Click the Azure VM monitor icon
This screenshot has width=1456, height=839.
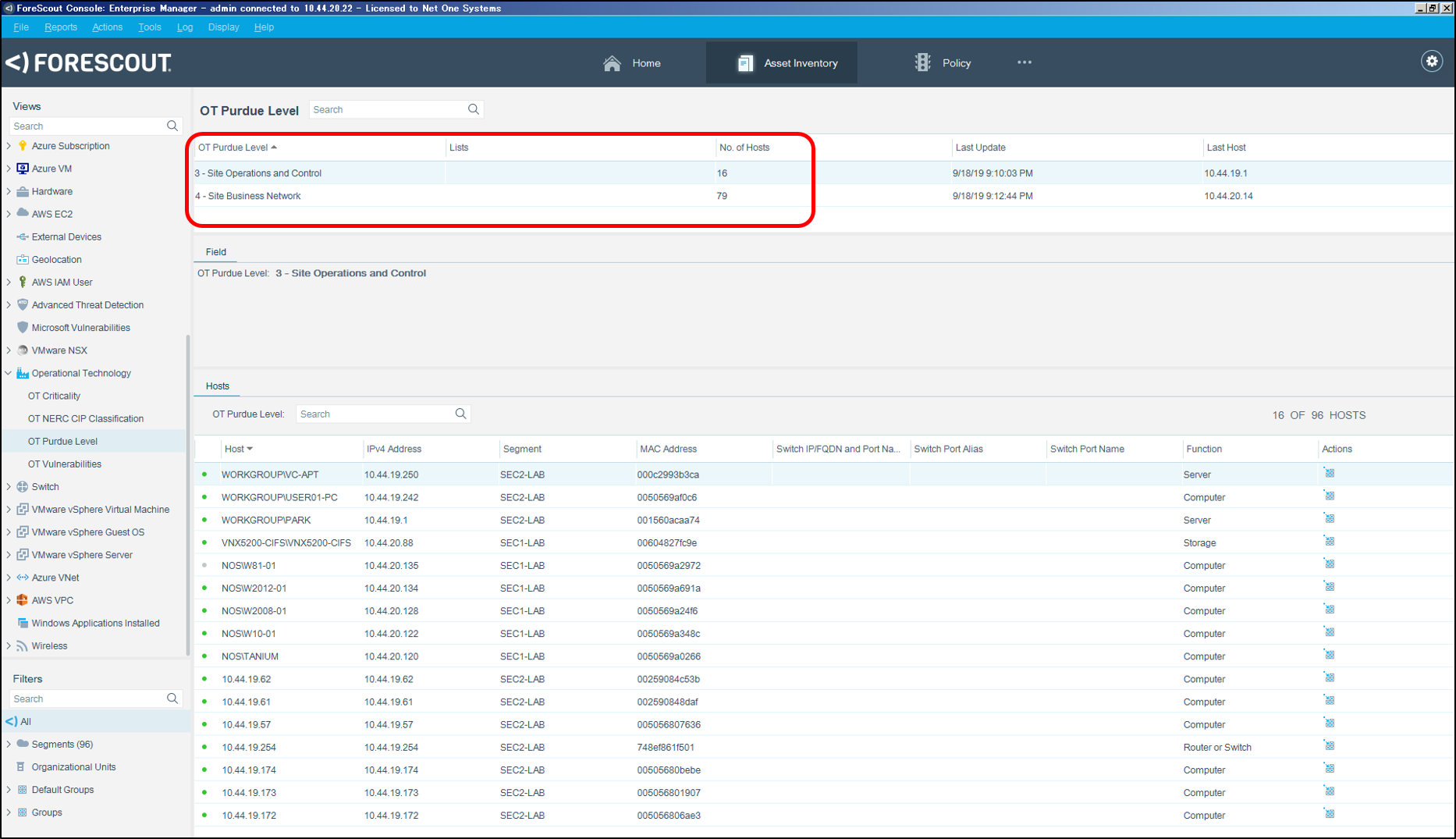pos(23,169)
